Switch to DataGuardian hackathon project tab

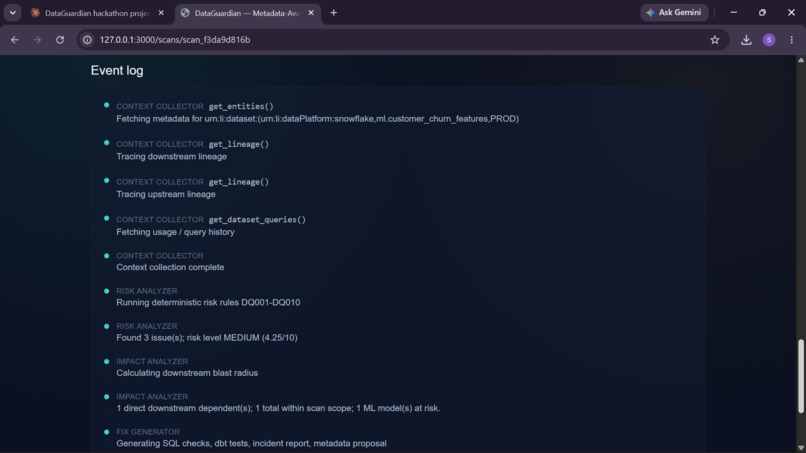(x=97, y=13)
